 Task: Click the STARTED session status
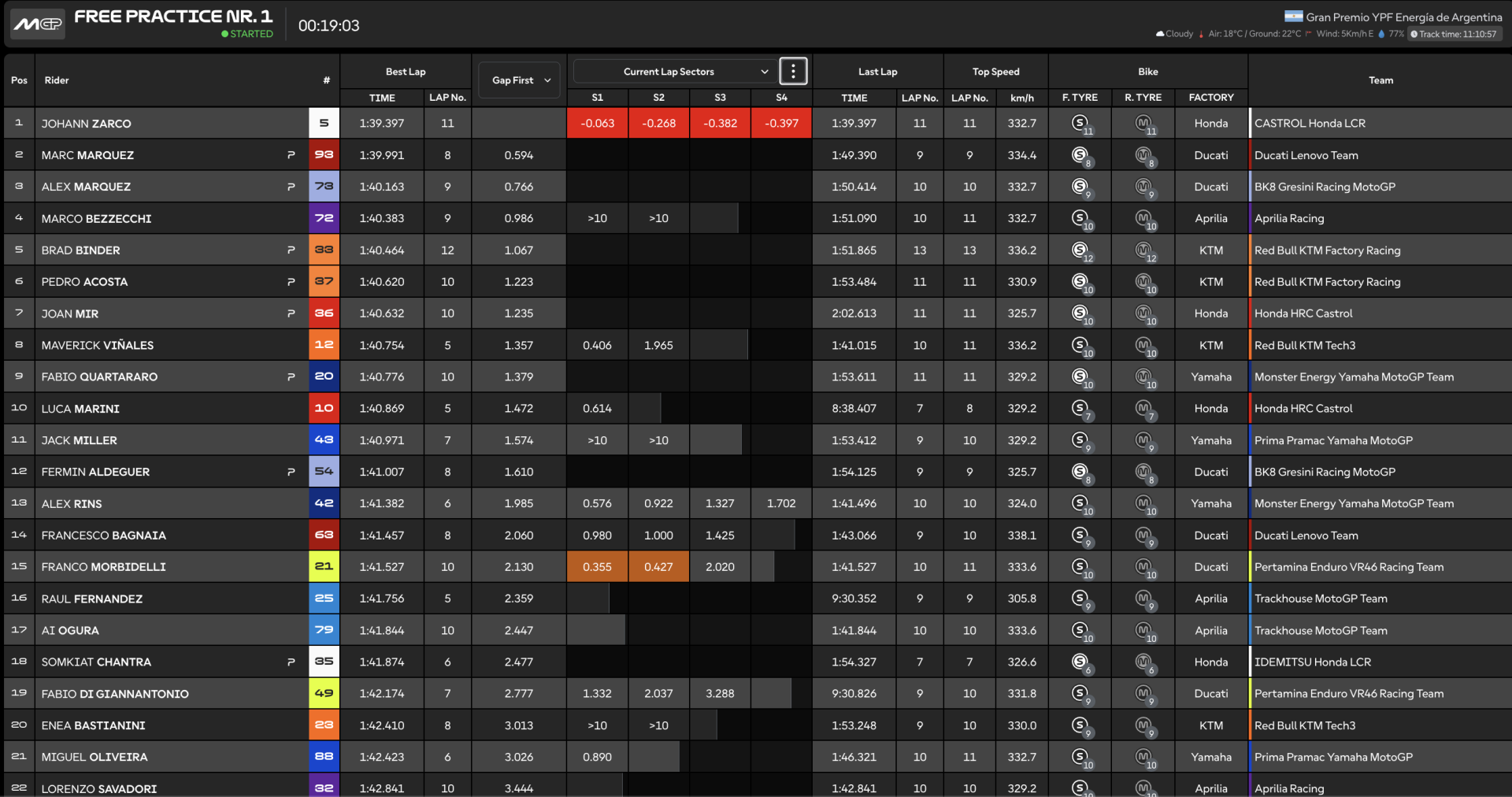click(247, 34)
